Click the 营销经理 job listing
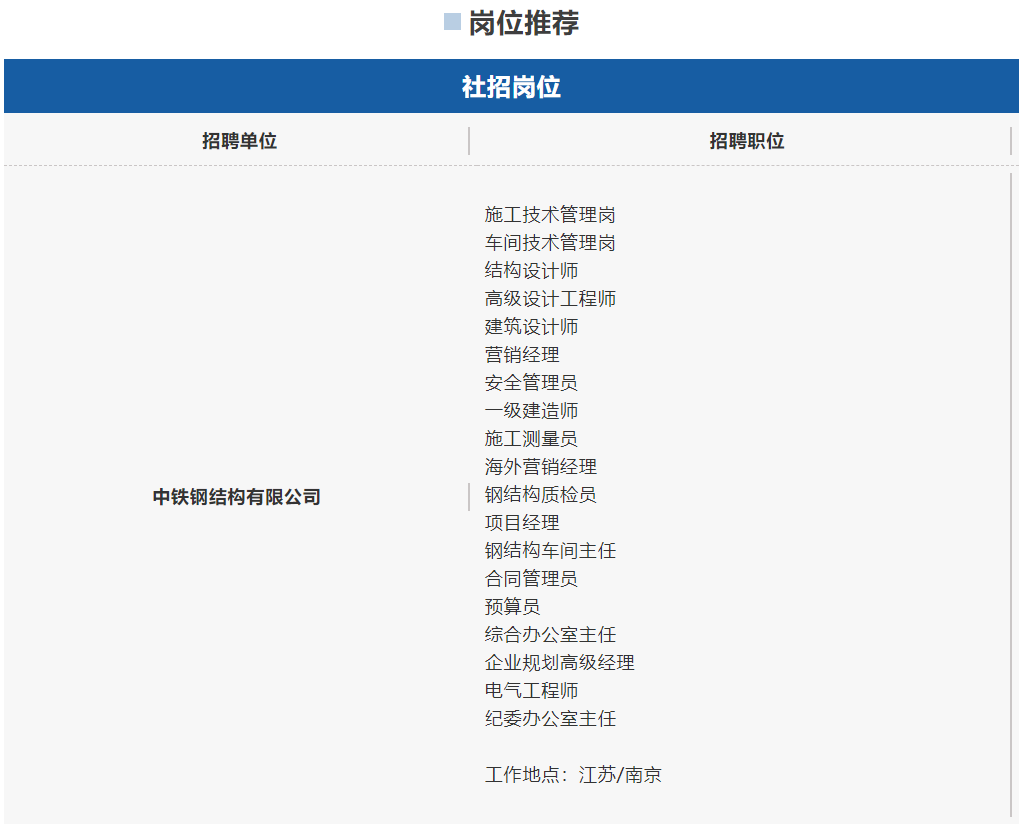 coord(522,354)
